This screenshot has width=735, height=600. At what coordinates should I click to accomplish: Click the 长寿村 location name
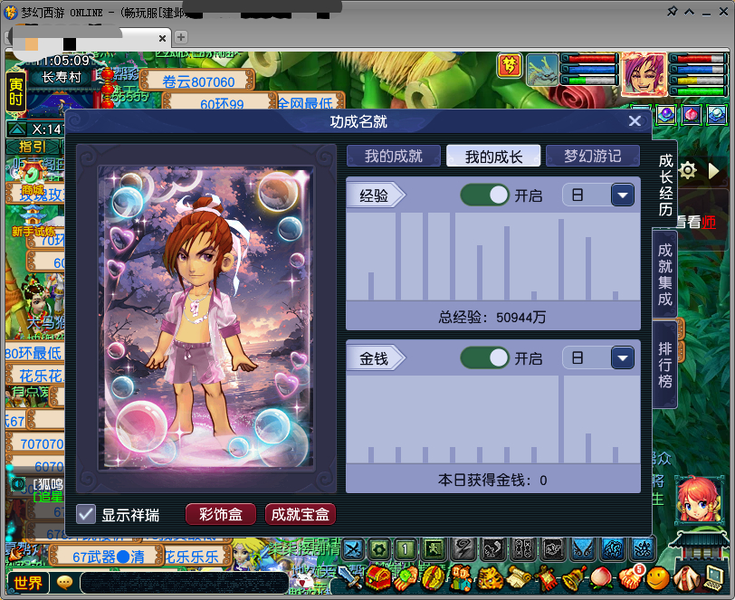point(61,77)
